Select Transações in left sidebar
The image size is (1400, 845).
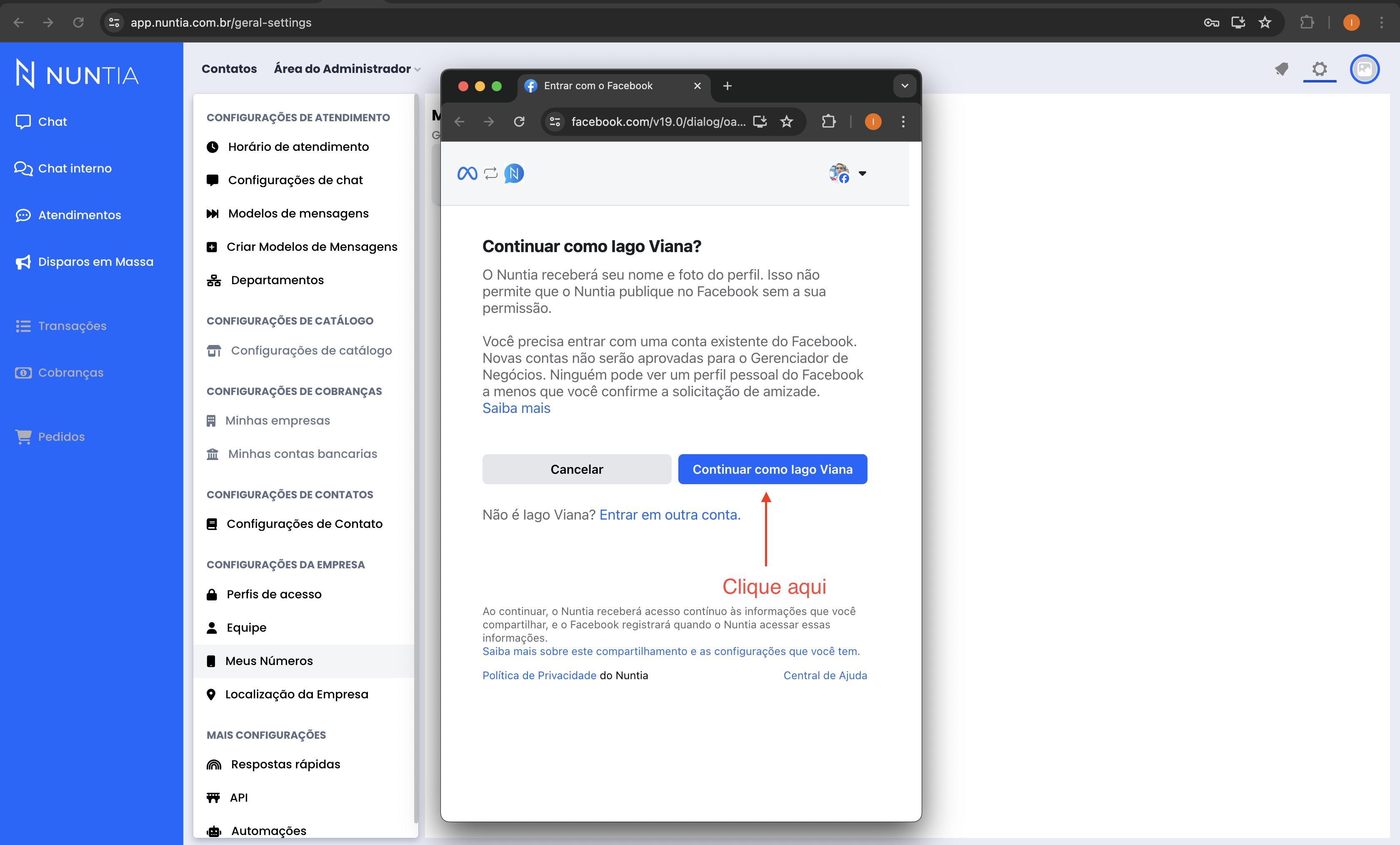(x=73, y=325)
